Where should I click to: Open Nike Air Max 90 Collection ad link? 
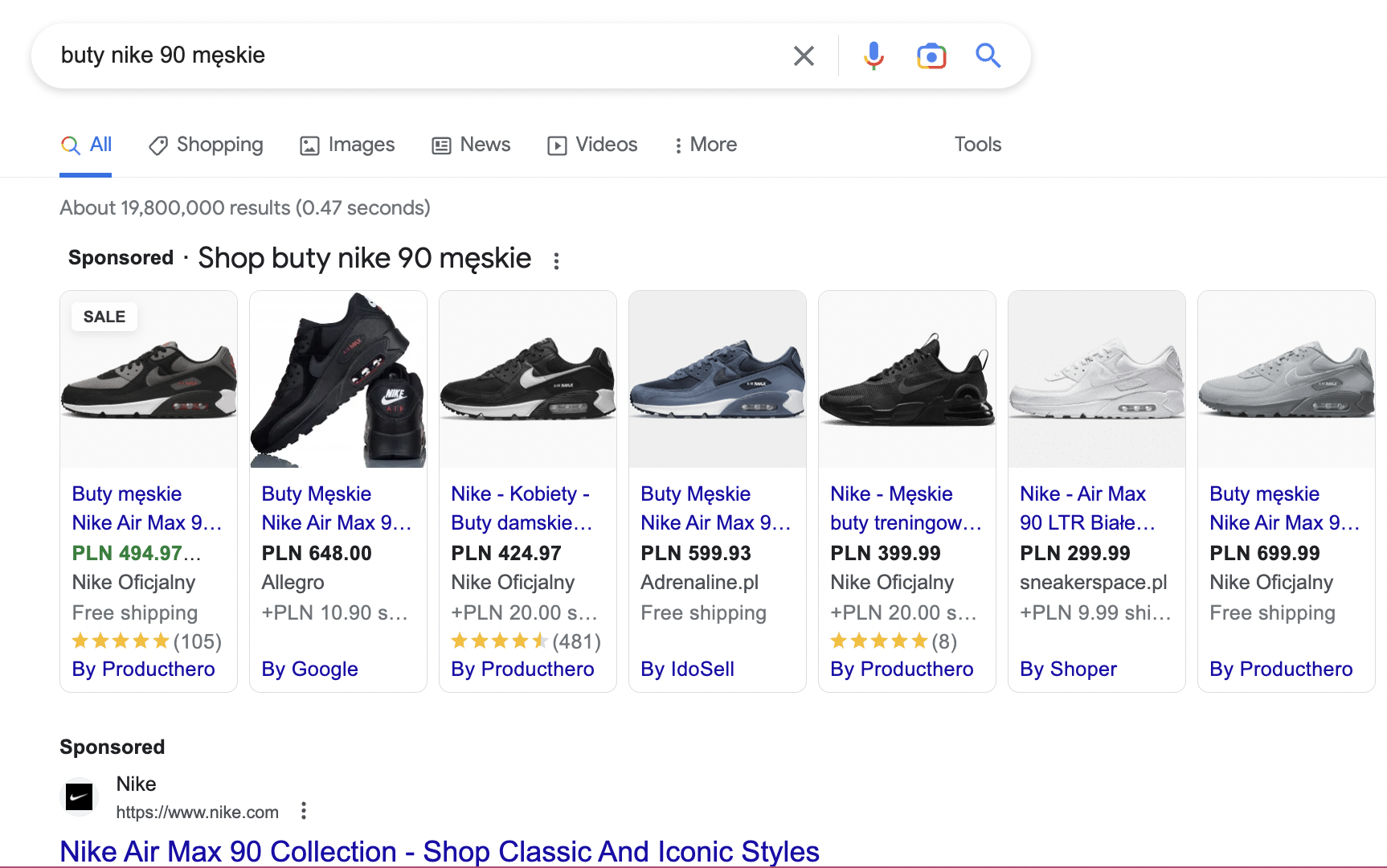point(440,850)
